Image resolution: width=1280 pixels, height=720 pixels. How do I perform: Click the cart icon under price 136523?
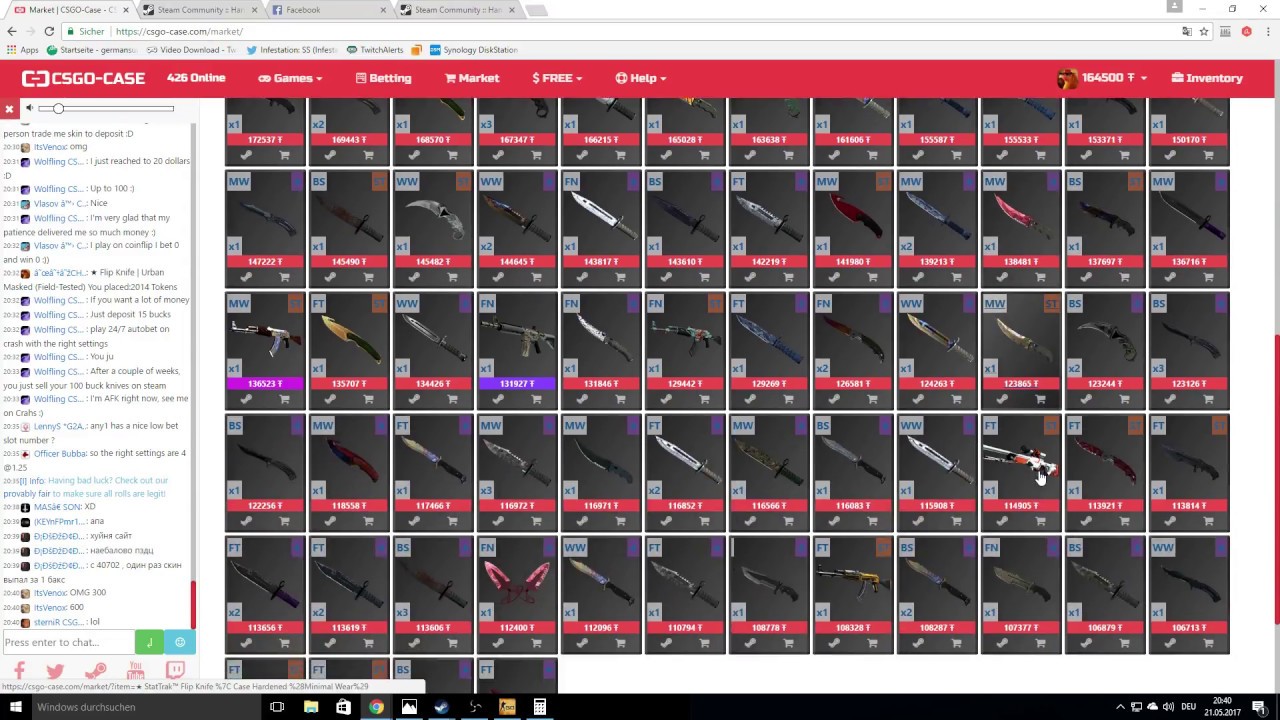[x=284, y=399]
